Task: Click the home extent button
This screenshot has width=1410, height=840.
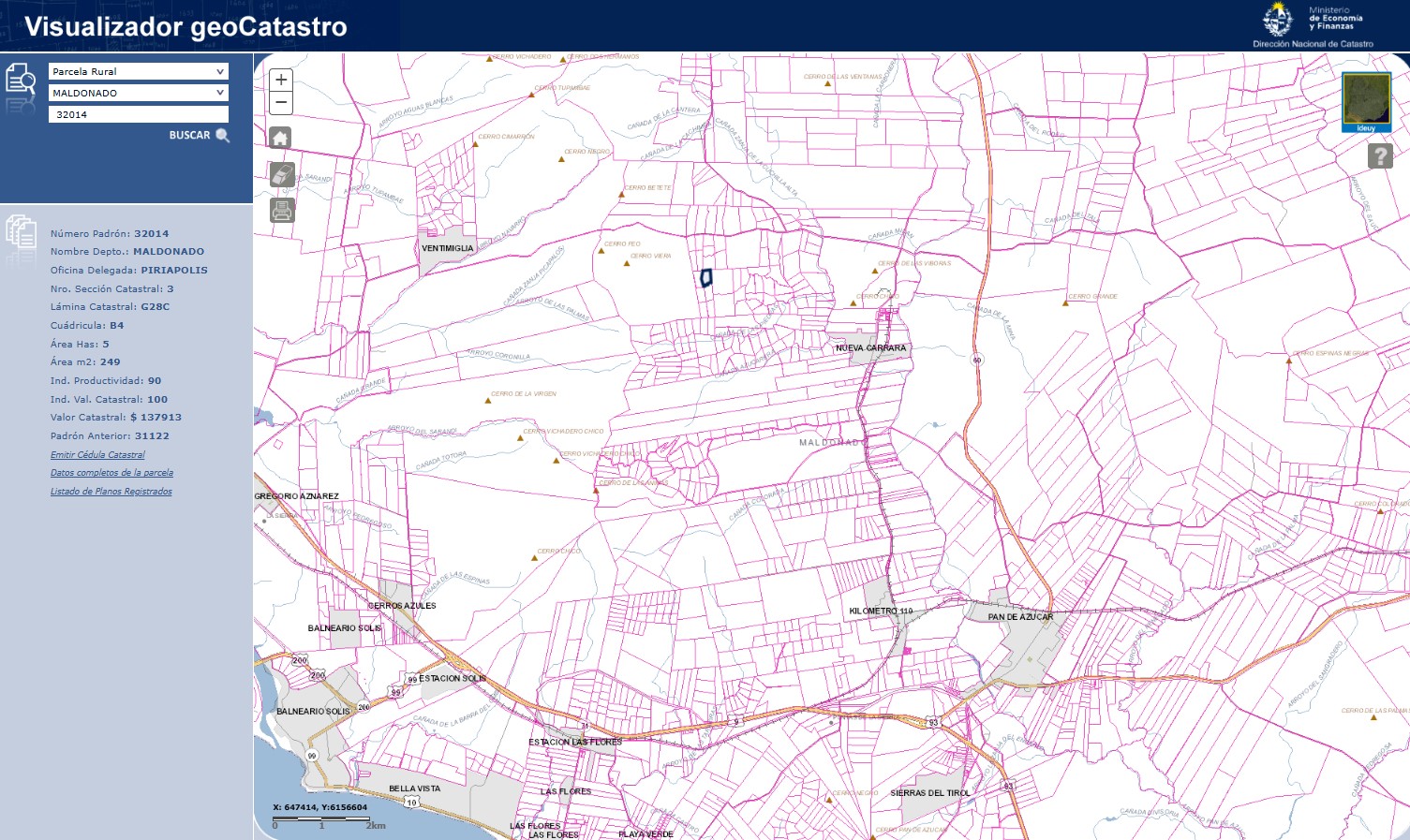Action: 280,139
